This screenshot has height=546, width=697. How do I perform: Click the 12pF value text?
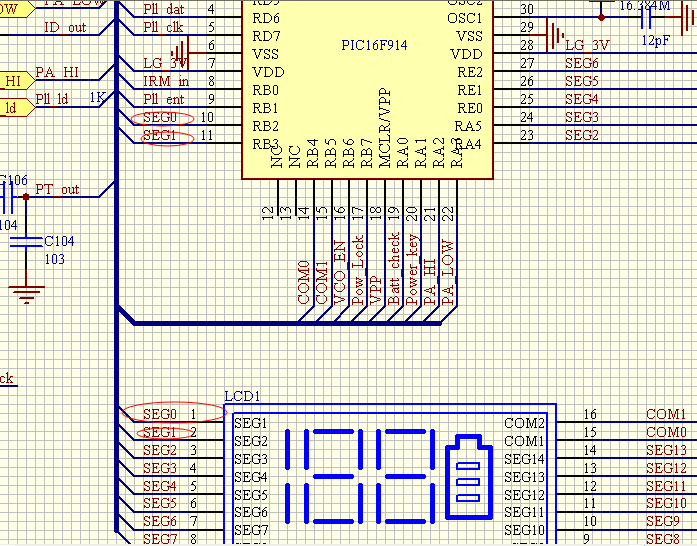(x=656, y=41)
